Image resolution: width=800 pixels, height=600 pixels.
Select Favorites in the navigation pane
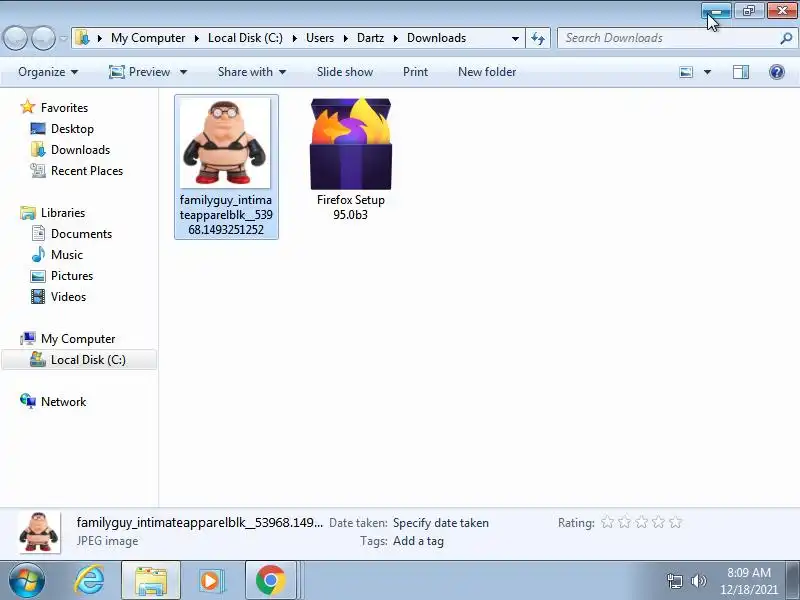64,108
